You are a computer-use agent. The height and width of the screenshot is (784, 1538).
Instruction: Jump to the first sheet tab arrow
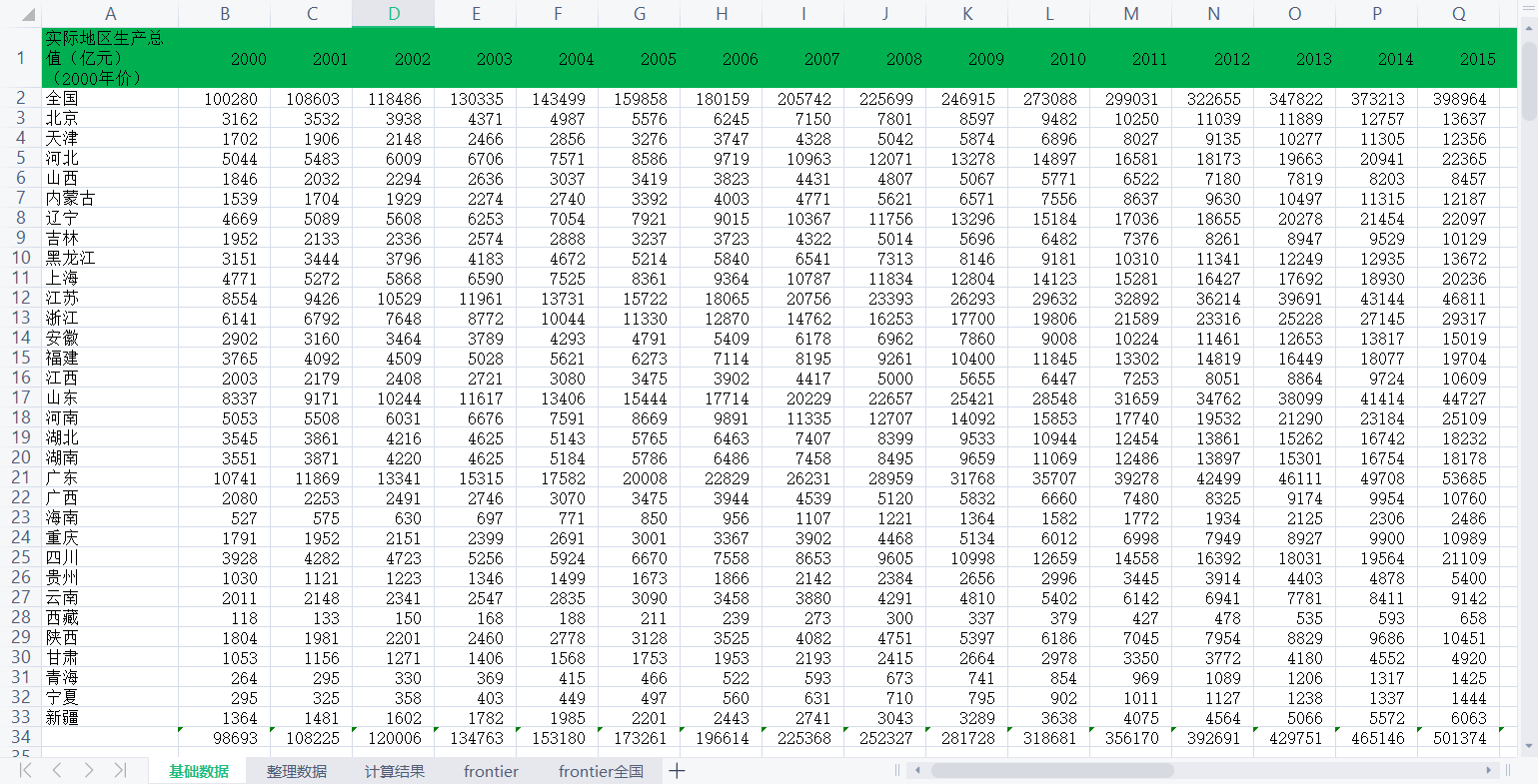26,770
